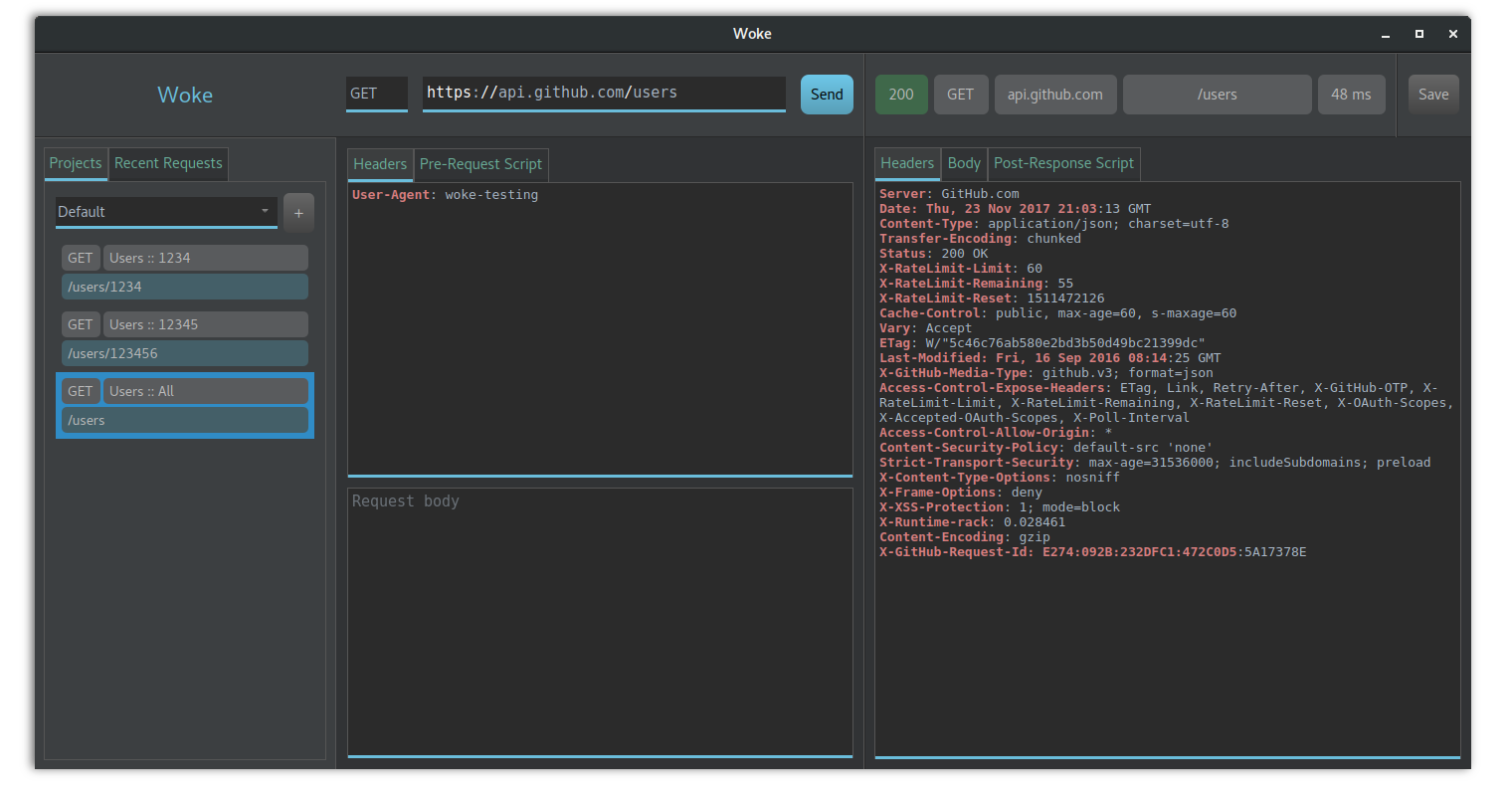Click the GET badge beside Users :: 1234

coord(81,258)
